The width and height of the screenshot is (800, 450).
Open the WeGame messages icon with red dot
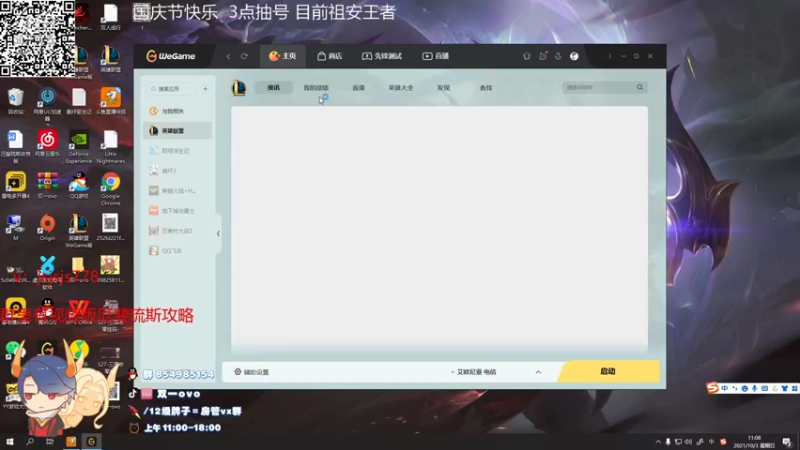coord(542,56)
